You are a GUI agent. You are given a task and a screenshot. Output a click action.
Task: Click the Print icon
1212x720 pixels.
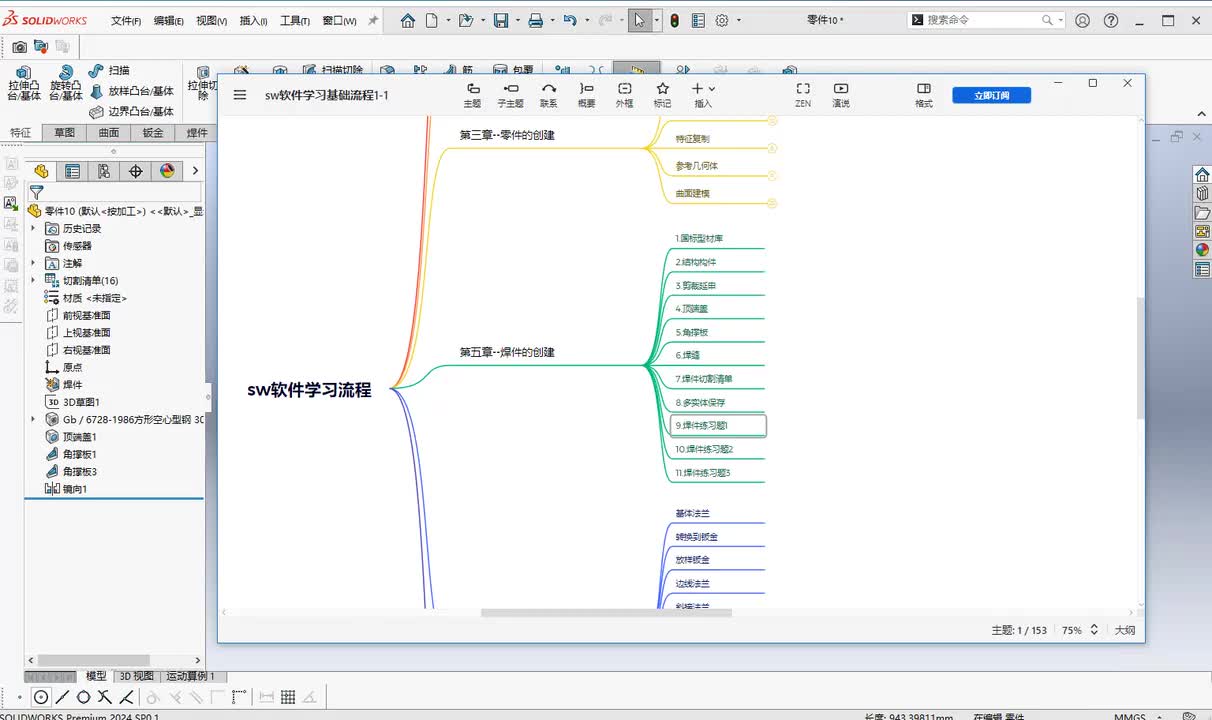pos(535,20)
